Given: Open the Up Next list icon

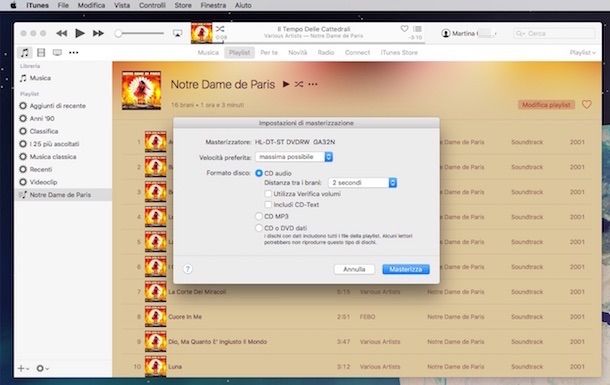Looking at the screenshot, I should [x=417, y=29].
